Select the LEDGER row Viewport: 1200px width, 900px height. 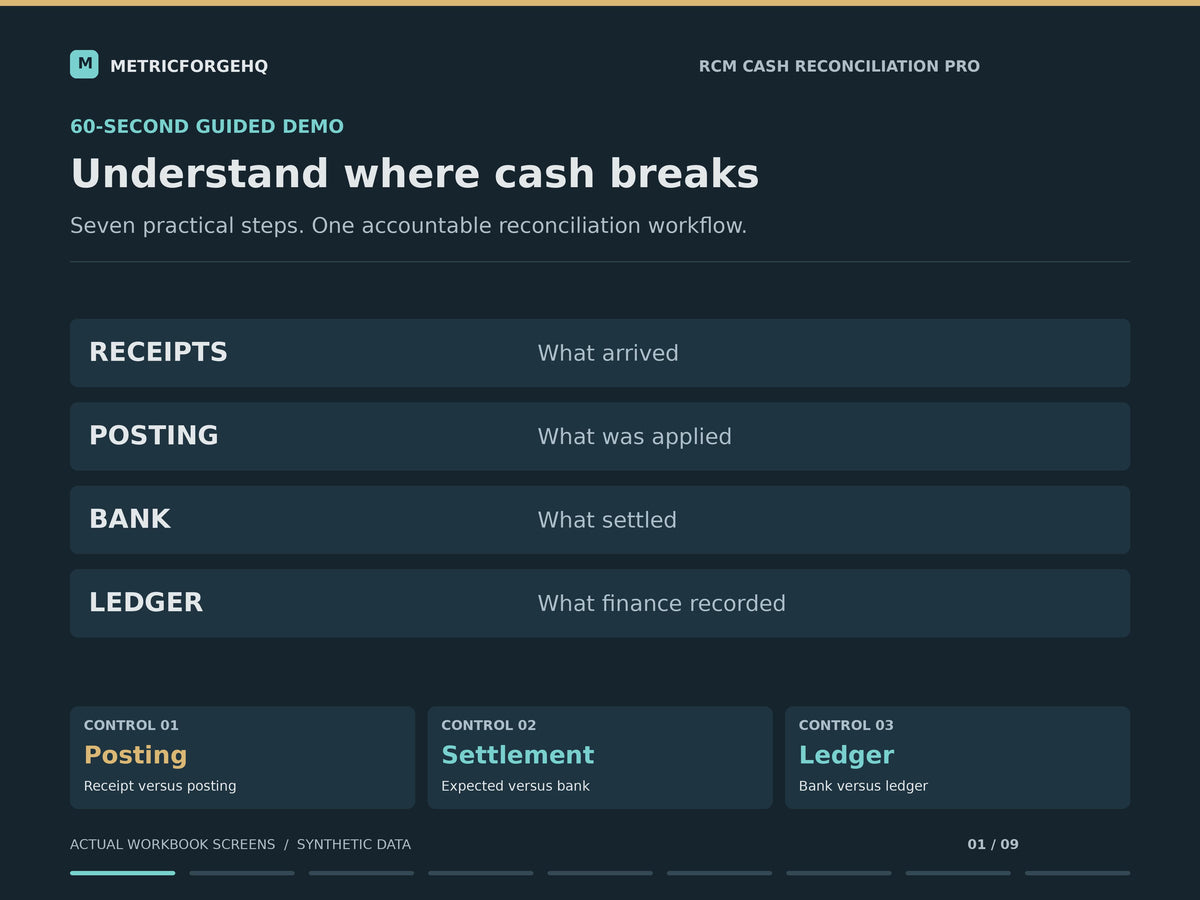tap(600, 603)
